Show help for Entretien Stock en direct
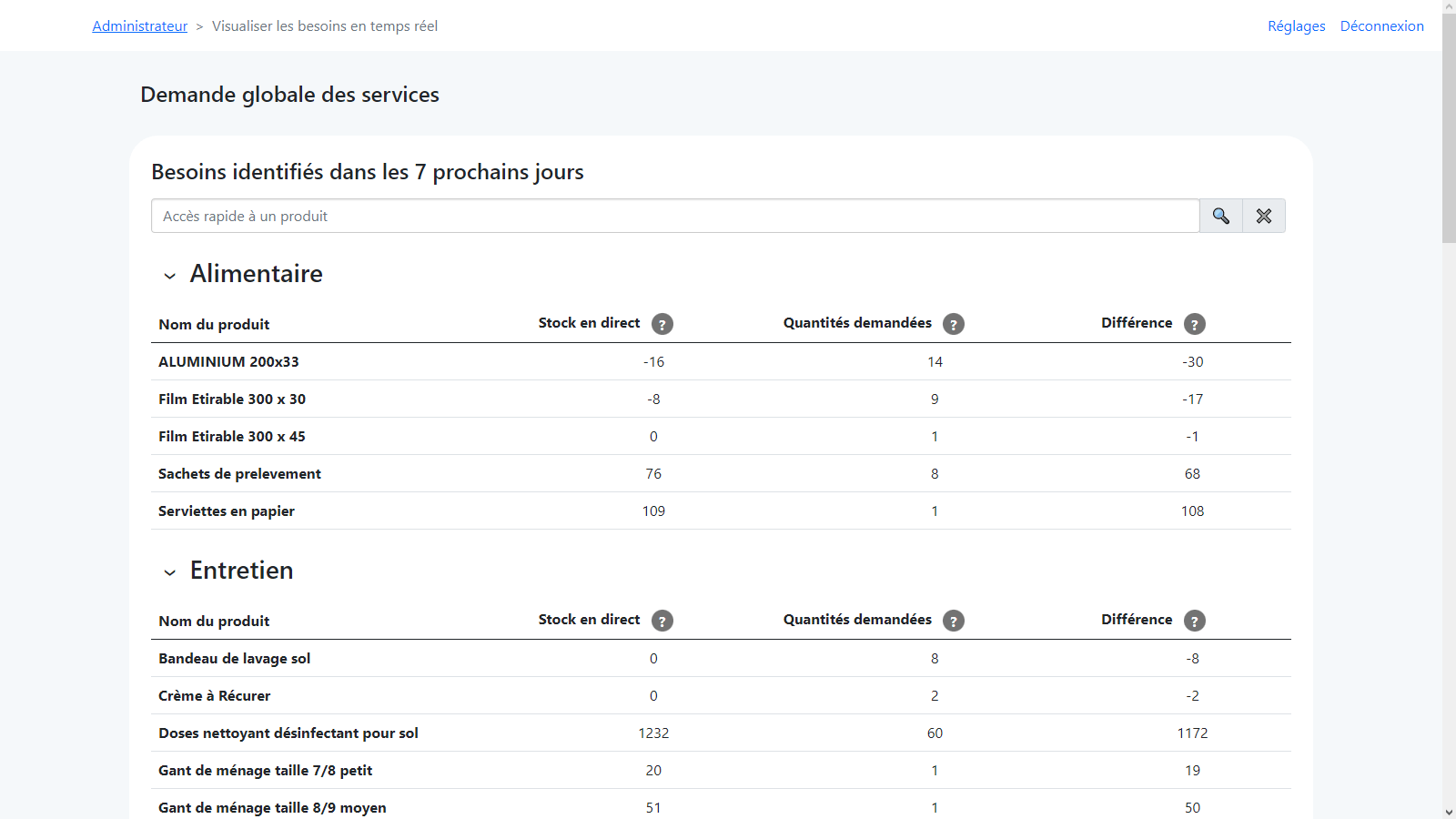The height and width of the screenshot is (819, 1456). click(x=662, y=621)
